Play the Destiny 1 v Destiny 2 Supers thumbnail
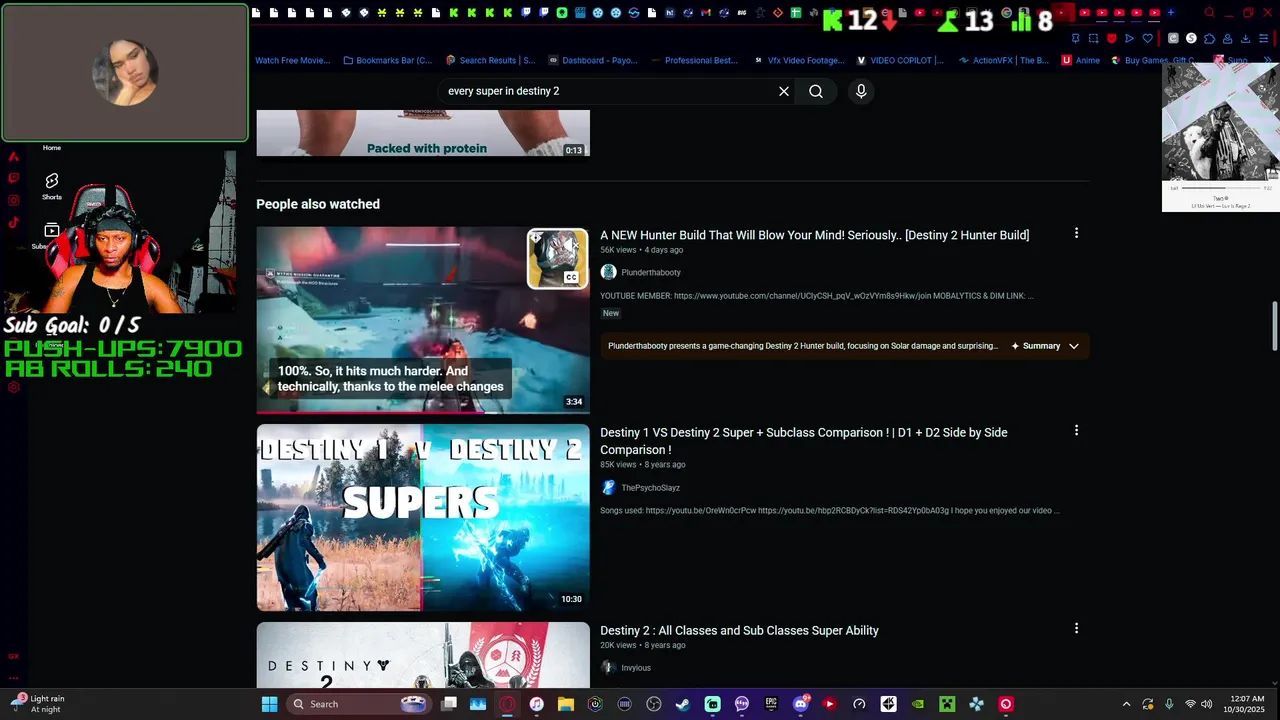The height and width of the screenshot is (720, 1280). click(x=423, y=518)
